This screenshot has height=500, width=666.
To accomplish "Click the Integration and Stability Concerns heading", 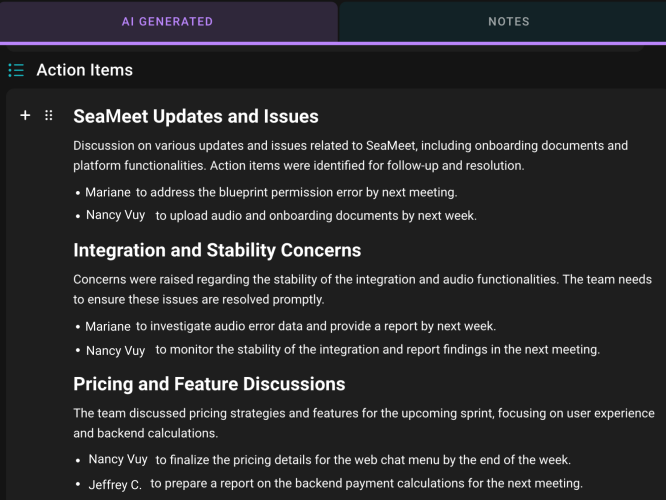I will (217, 250).
